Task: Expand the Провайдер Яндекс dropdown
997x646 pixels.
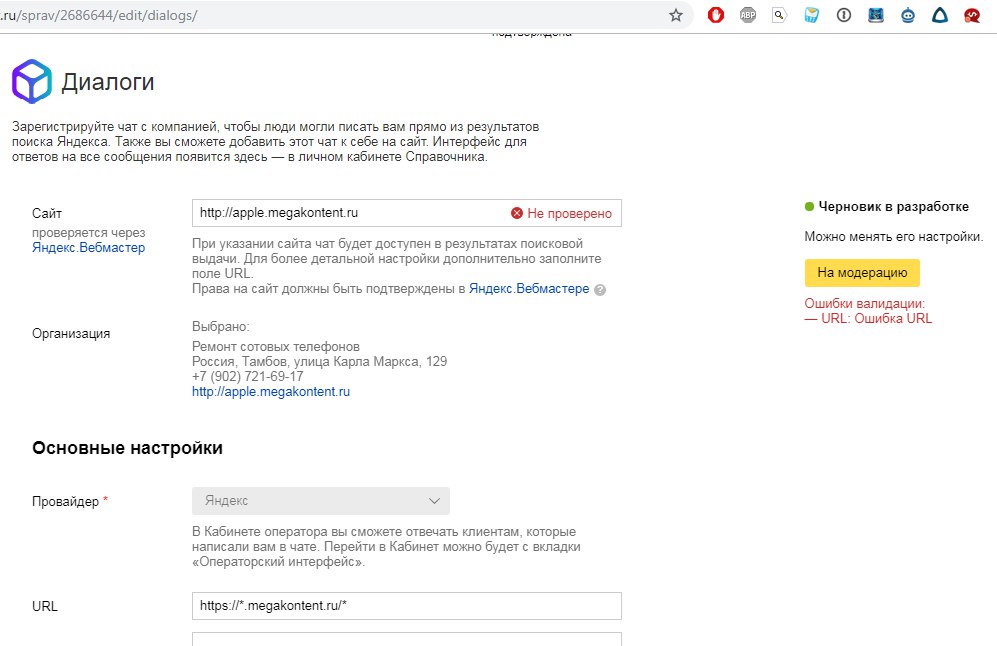Action: (320, 501)
